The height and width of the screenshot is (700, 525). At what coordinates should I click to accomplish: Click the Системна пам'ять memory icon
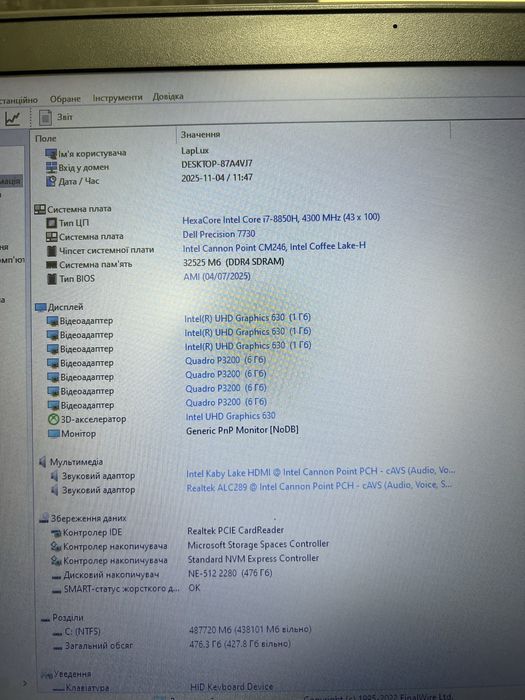coord(52,265)
